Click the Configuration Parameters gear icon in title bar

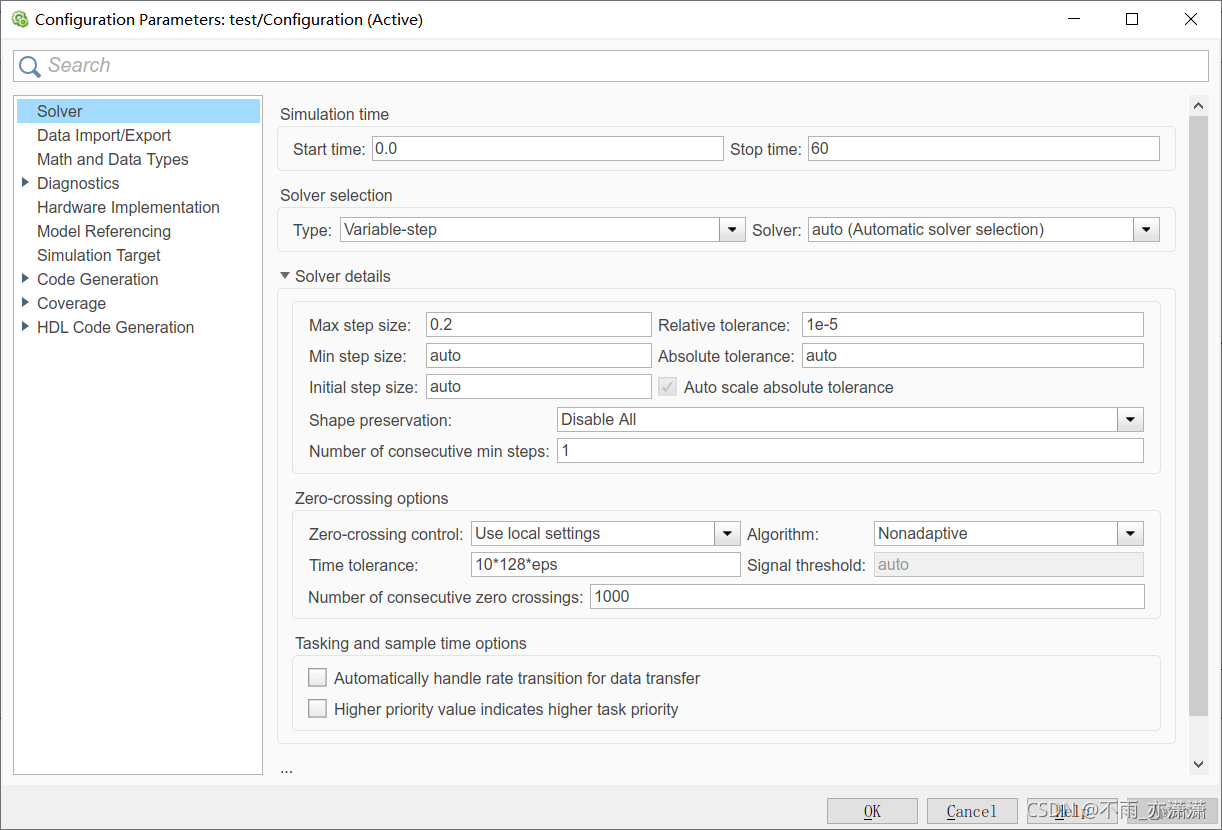click(x=20, y=19)
